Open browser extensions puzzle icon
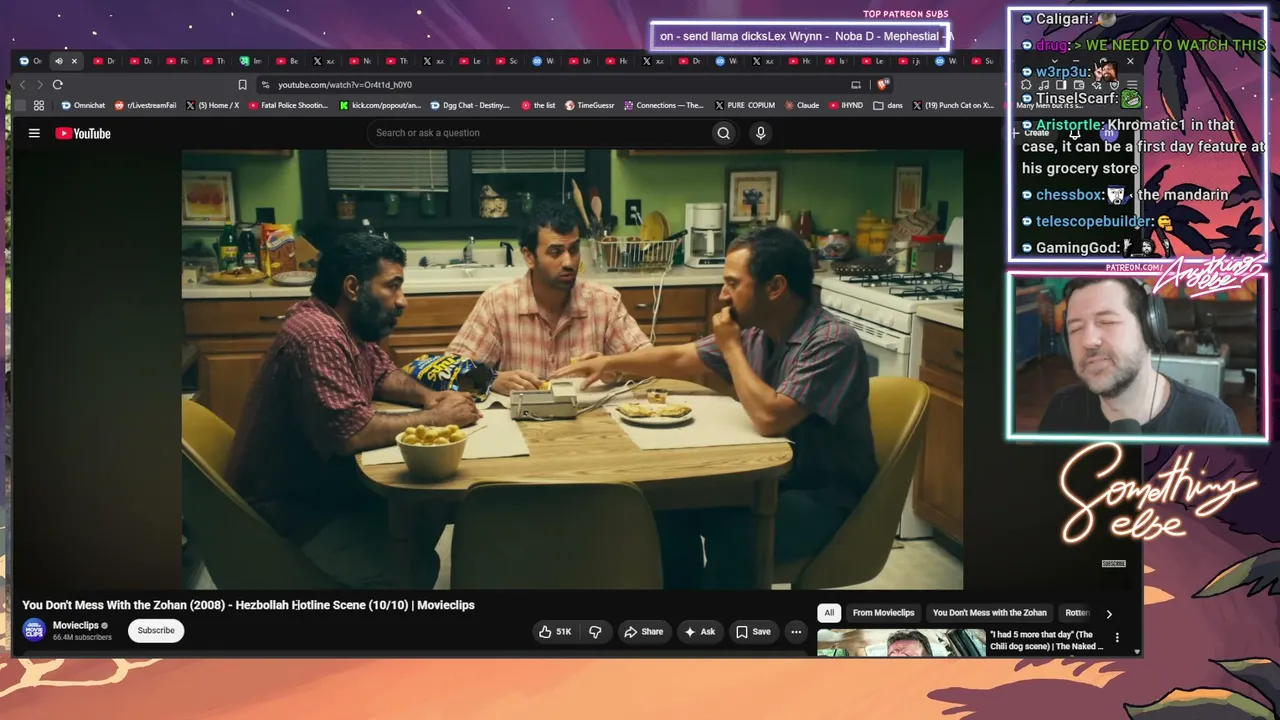Screen dimensions: 1280x720 coord(1025,85)
